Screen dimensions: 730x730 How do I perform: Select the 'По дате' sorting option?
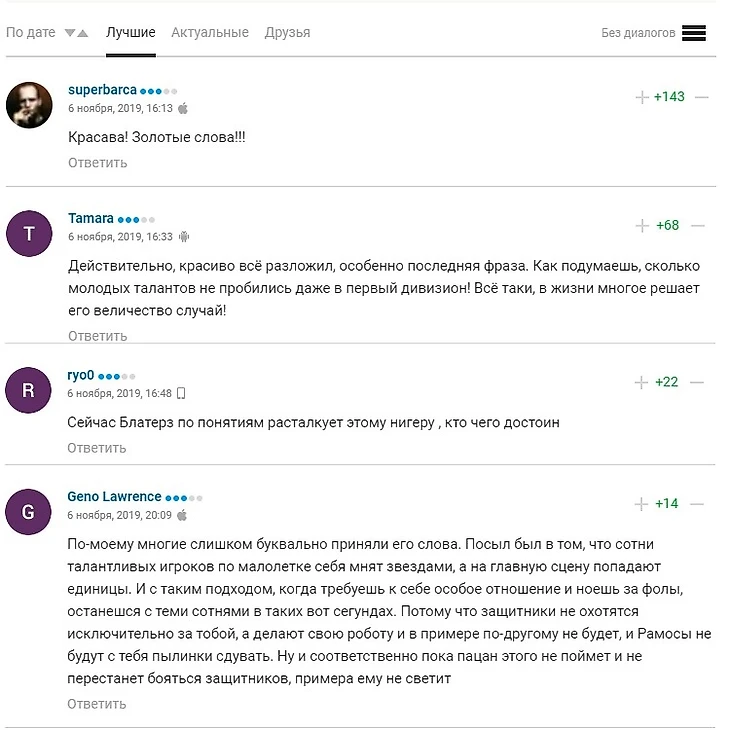pos(31,33)
